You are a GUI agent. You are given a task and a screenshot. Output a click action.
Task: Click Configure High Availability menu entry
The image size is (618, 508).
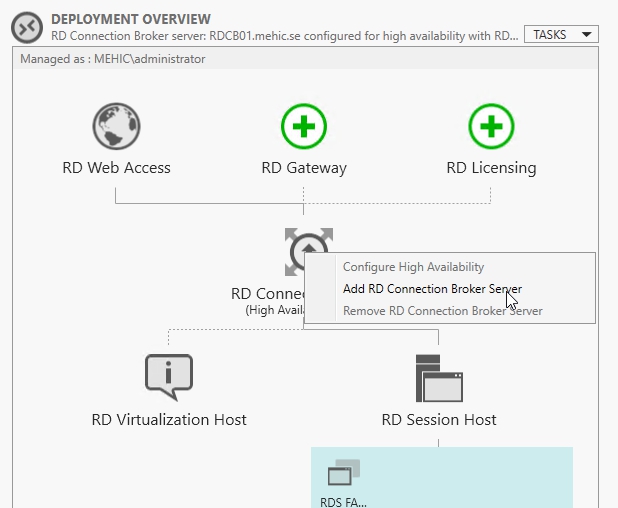(x=413, y=267)
